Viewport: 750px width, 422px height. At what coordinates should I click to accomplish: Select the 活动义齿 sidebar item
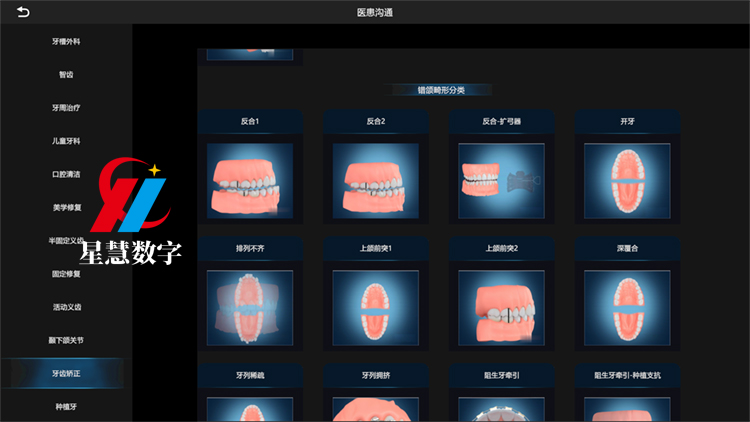click(x=66, y=307)
